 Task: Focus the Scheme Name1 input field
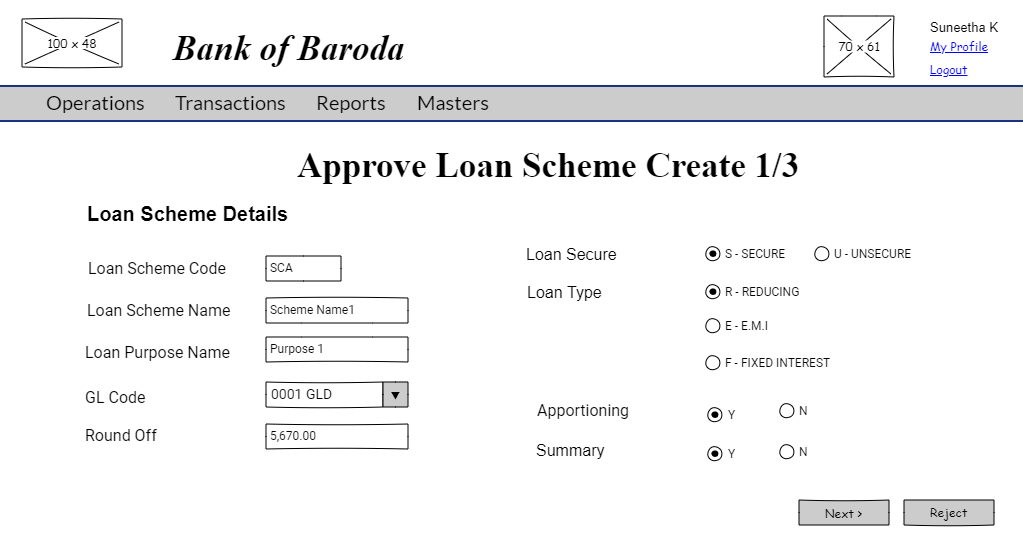point(336,310)
